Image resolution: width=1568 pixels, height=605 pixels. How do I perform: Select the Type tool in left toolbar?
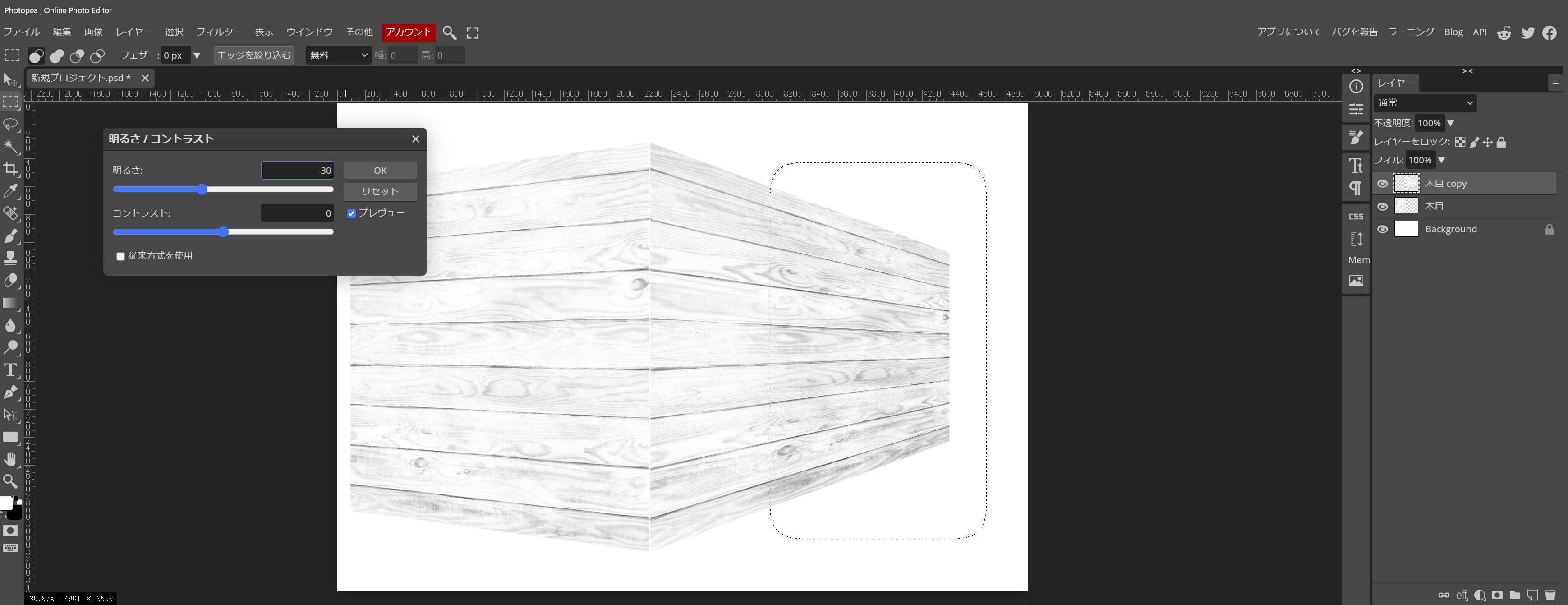coord(10,370)
